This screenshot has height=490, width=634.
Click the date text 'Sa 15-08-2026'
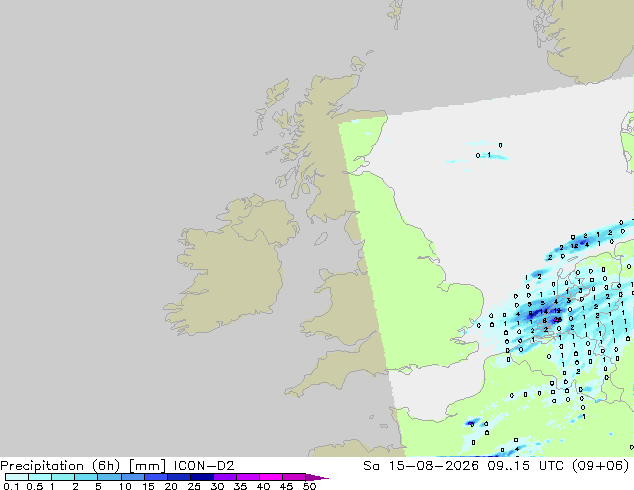click(421, 466)
